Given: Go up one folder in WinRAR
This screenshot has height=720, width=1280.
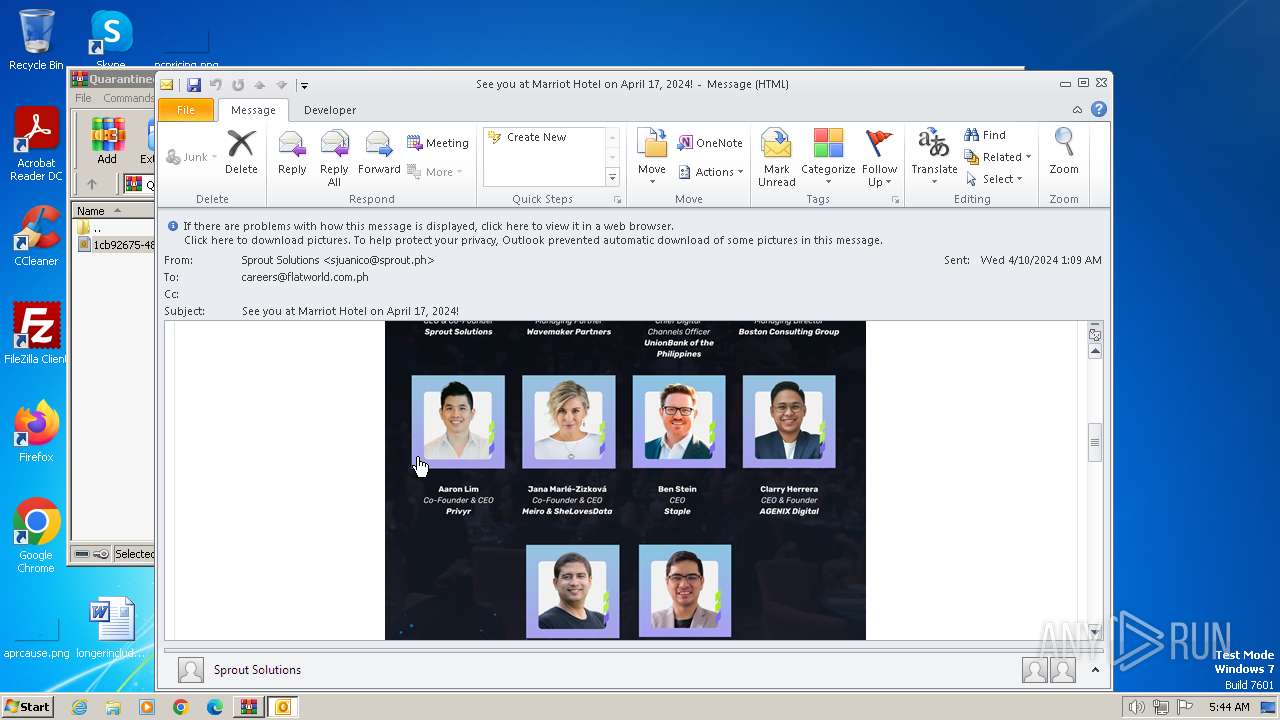Looking at the screenshot, I should point(91,184).
